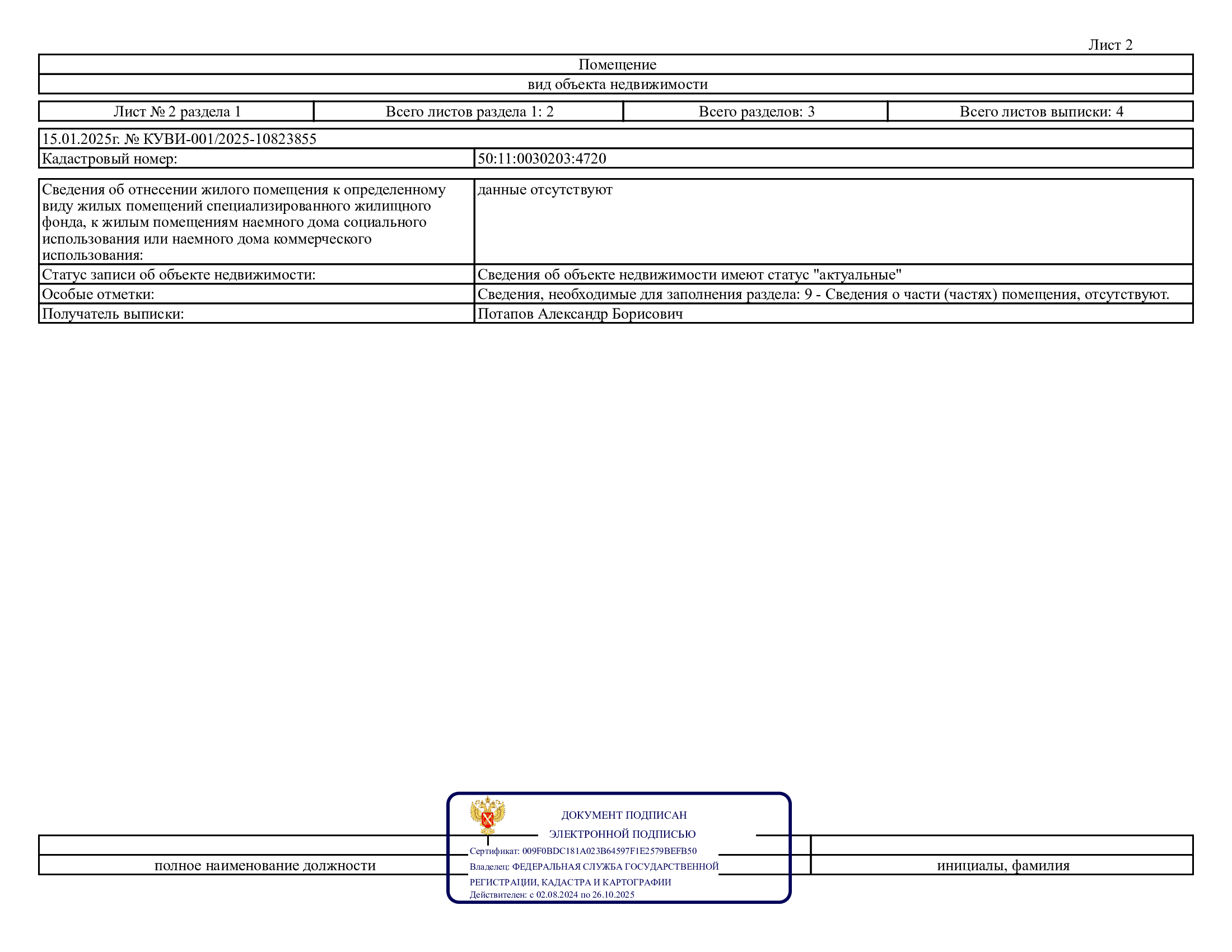Select cadastral number 50:11:0030203:4720
1232x952 pixels.
[542, 158]
